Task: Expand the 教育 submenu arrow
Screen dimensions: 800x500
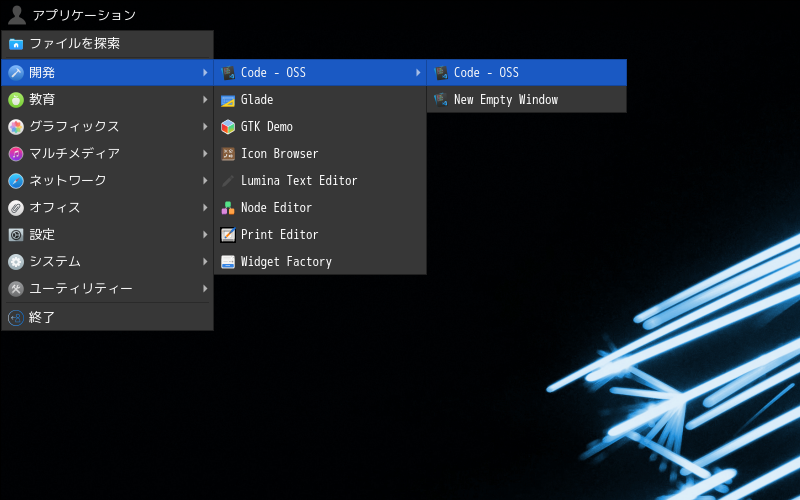Action: (205, 99)
